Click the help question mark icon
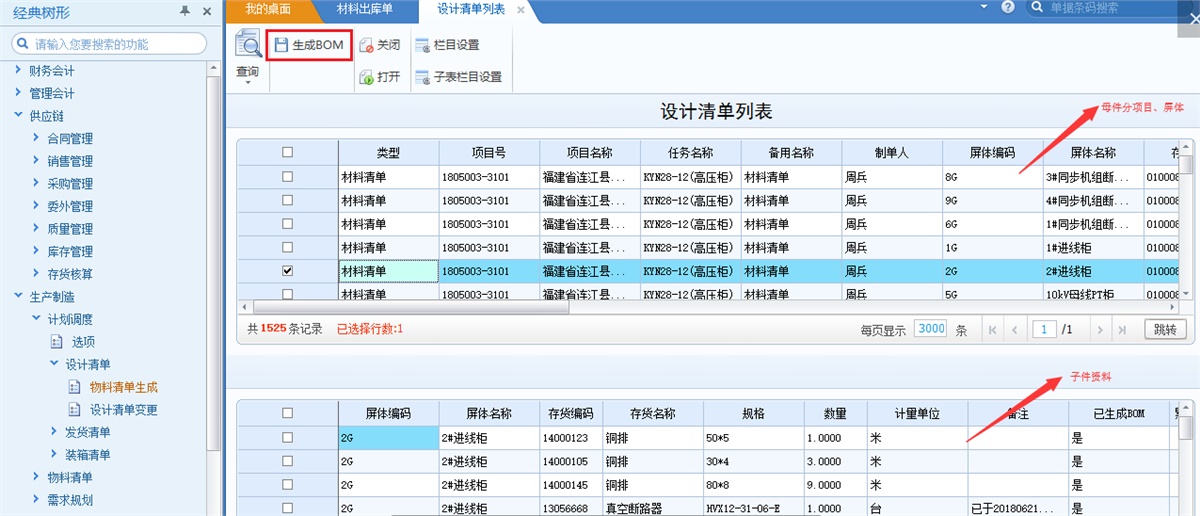Image resolution: width=1200 pixels, height=516 pixels. 1007,8
